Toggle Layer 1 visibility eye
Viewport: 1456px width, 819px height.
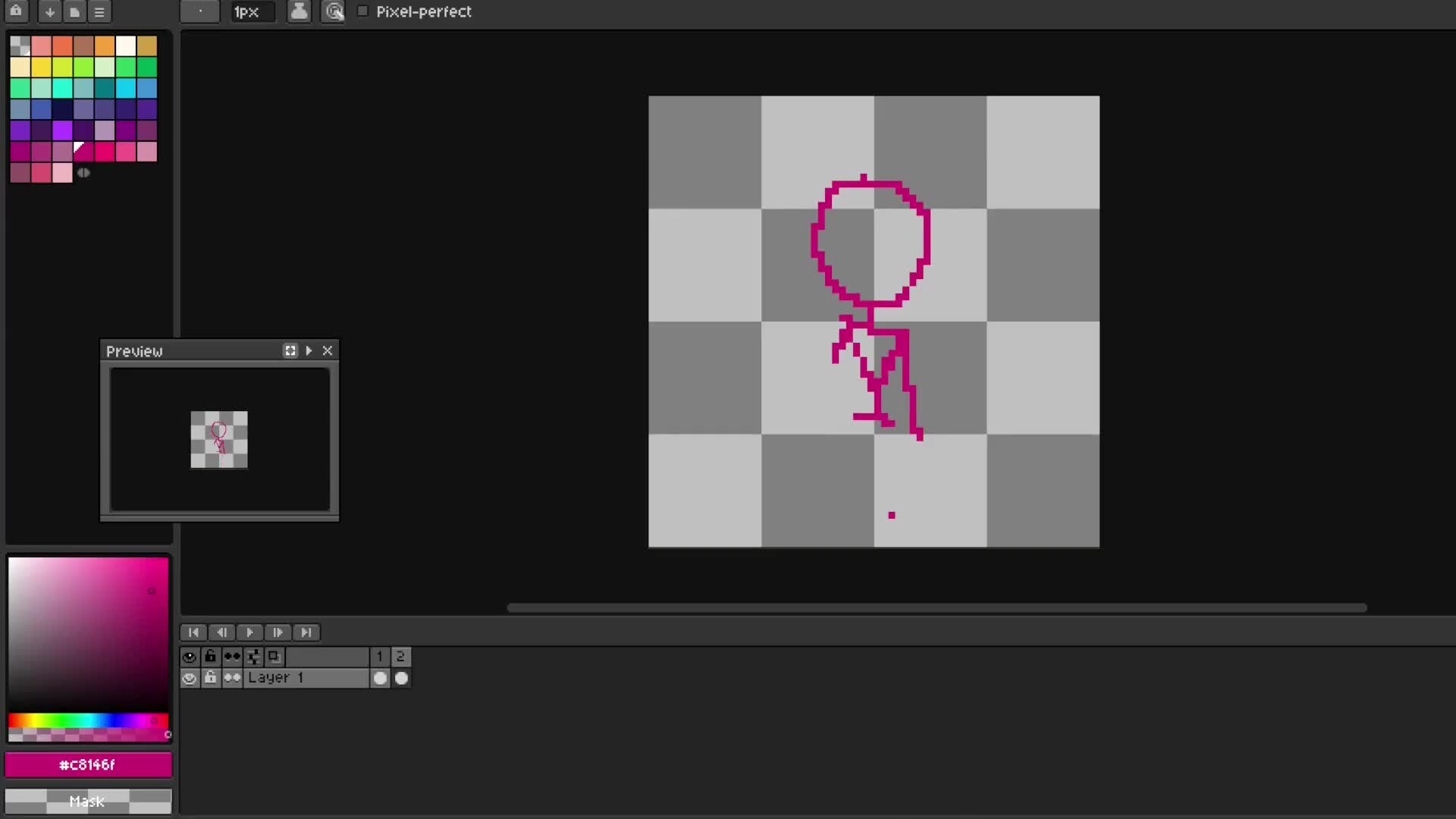tap(189, 678)
